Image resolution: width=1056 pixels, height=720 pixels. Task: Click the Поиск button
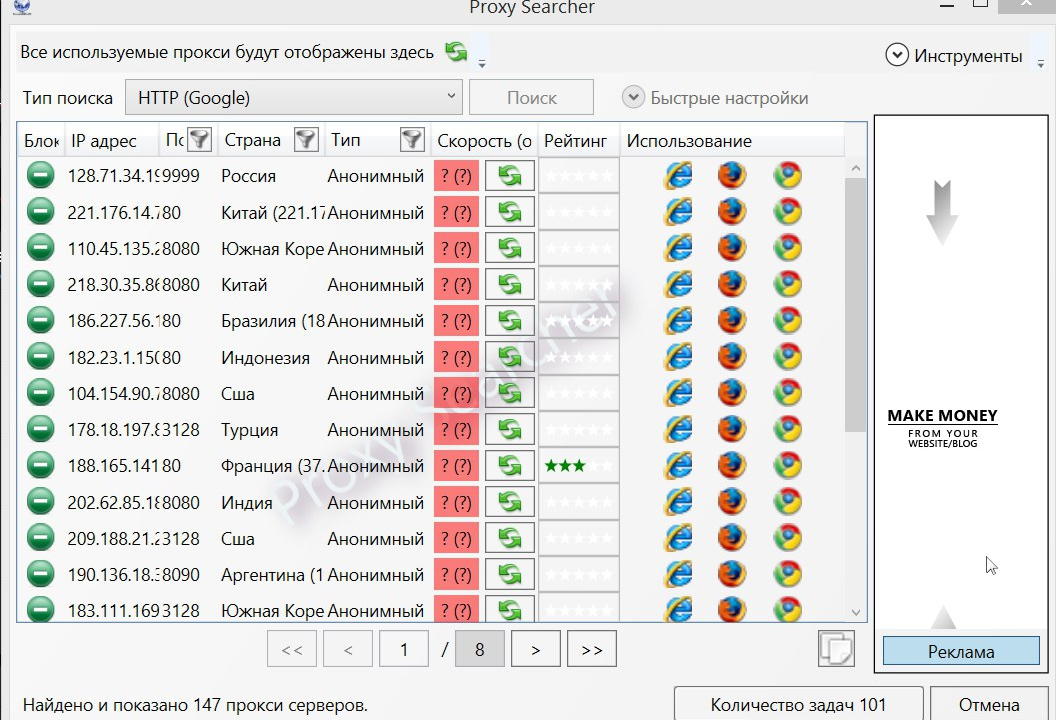(531, 97)
